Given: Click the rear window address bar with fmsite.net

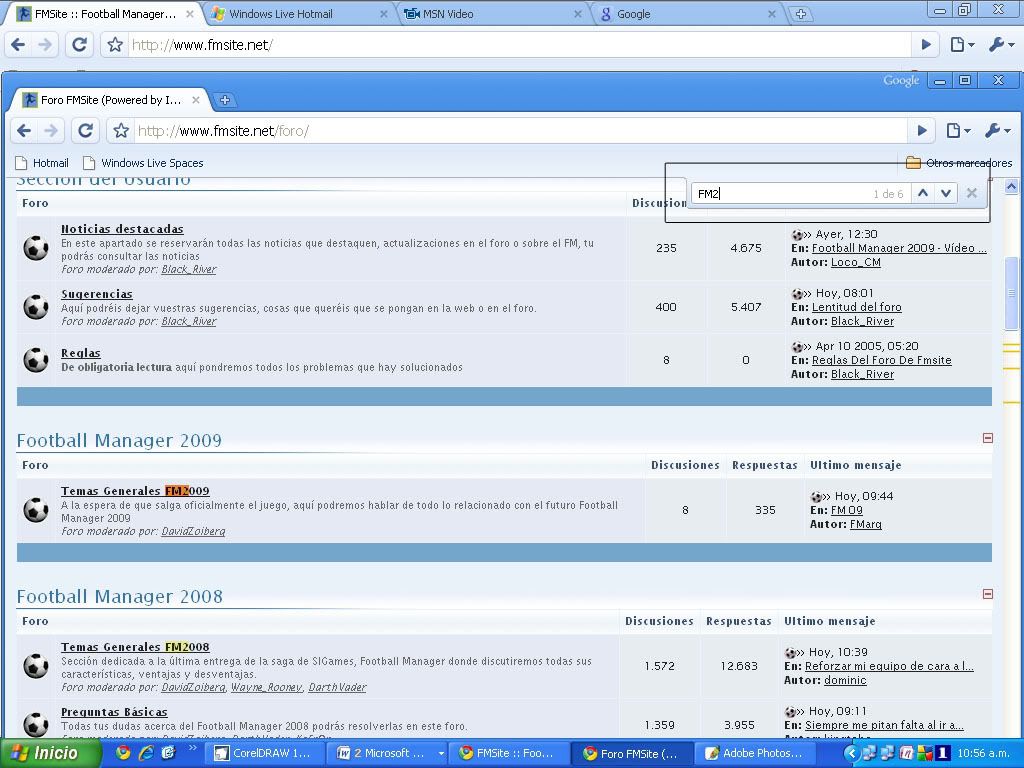Looking at the screenshot, I should (519, 44).
